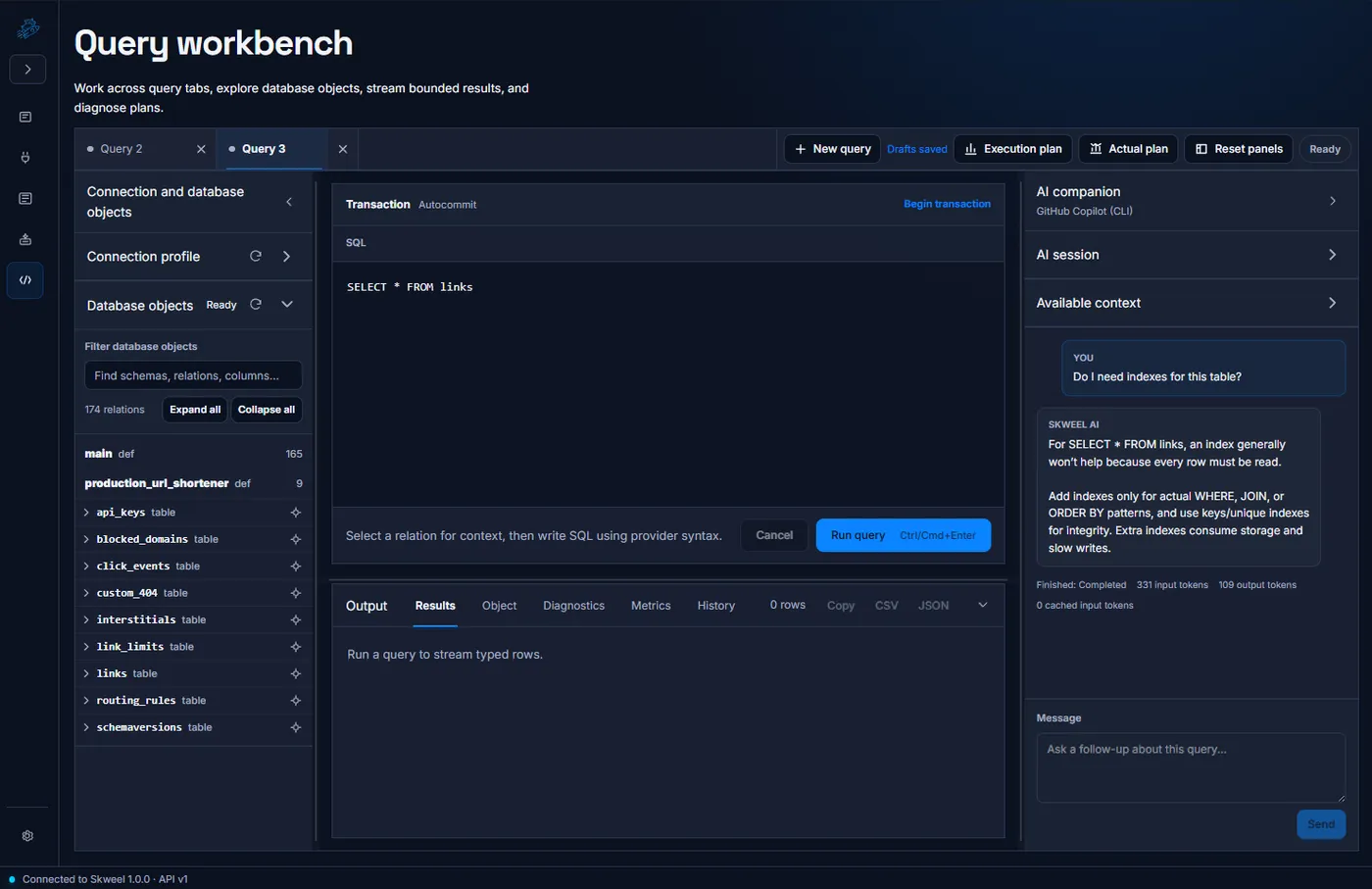This screenshot has height=889, width=1372.
Task: Expand the schemaversions table
Action: (x=86, y=727)
